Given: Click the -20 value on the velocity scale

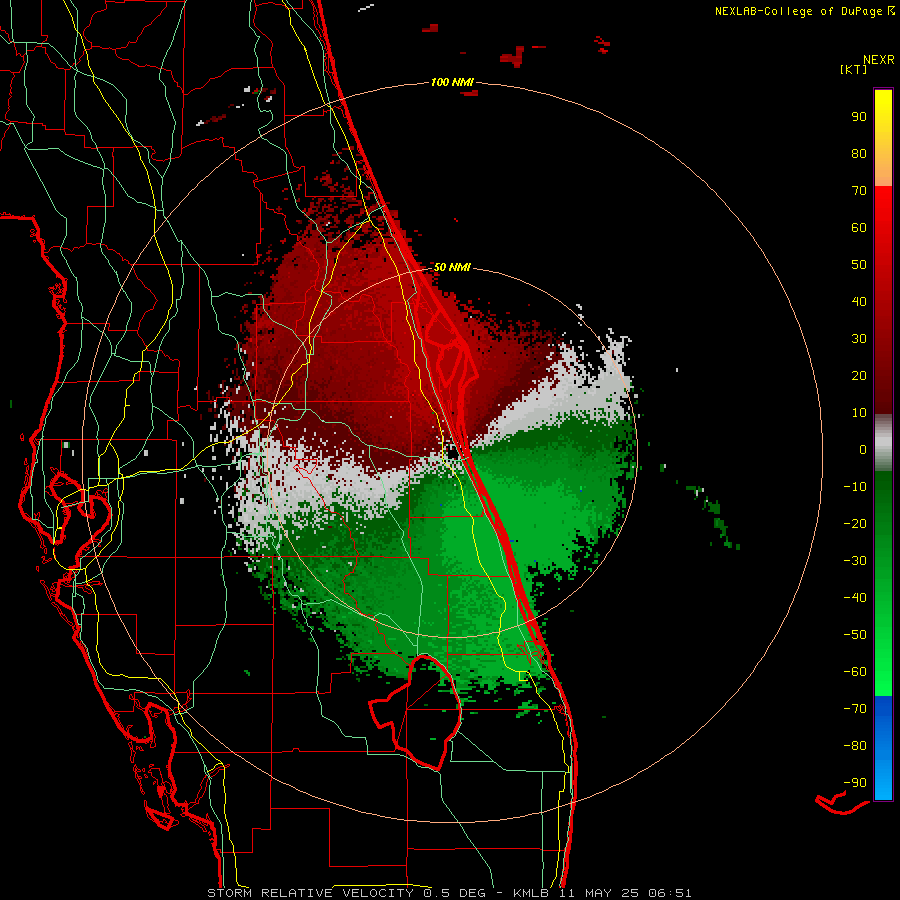Looking at the screenshot, I should pos(855,523).
